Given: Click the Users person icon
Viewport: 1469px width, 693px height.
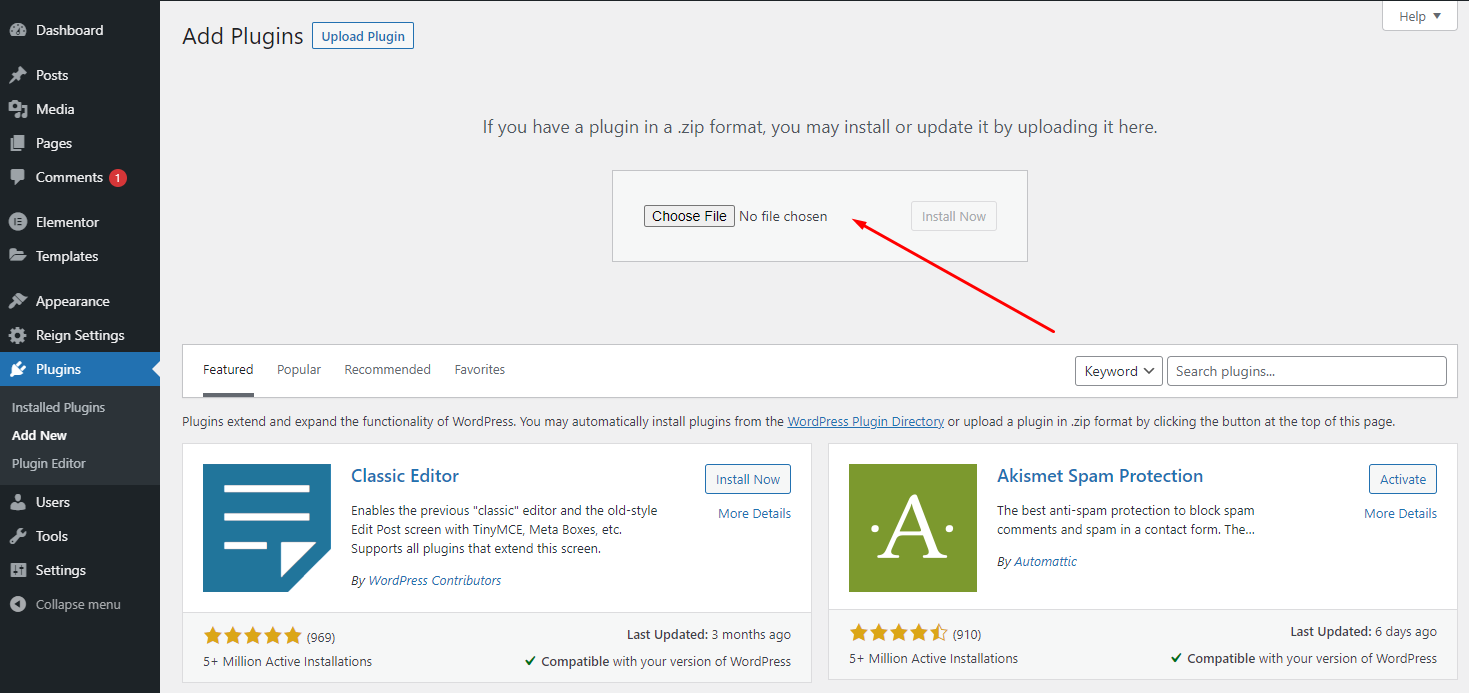Looking at the screenshot, I should point(18,502).
